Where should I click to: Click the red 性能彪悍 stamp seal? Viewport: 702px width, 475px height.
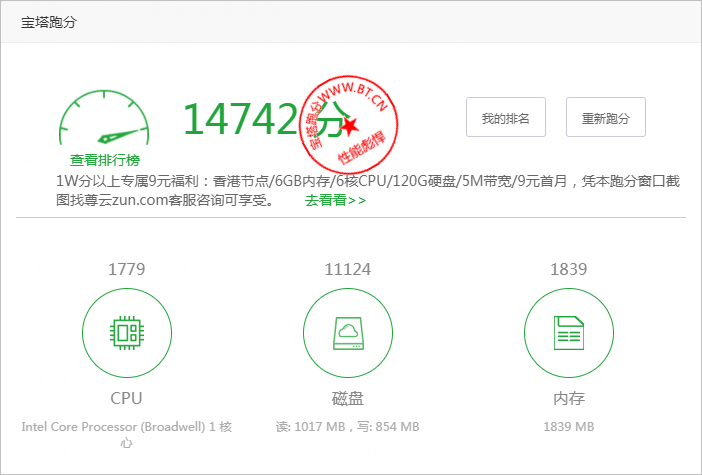click(348, 122)
